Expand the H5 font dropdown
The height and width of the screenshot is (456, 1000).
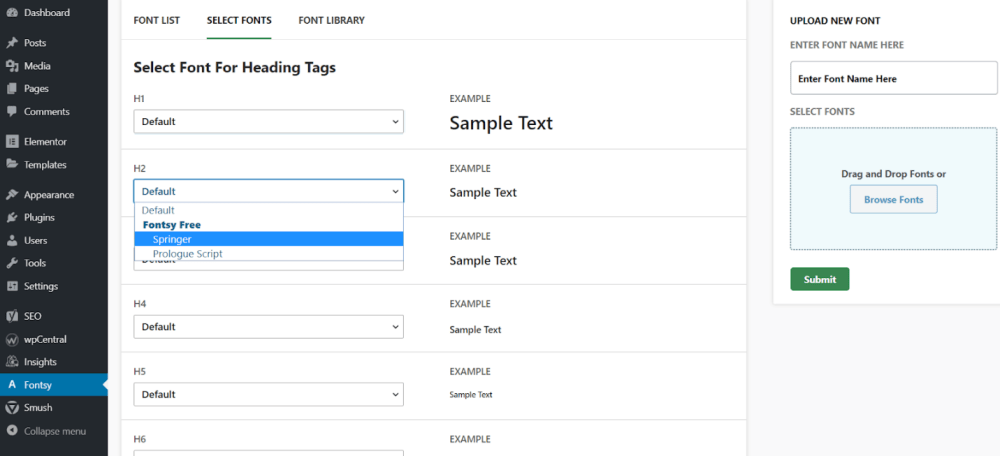(x=268, y=395)
